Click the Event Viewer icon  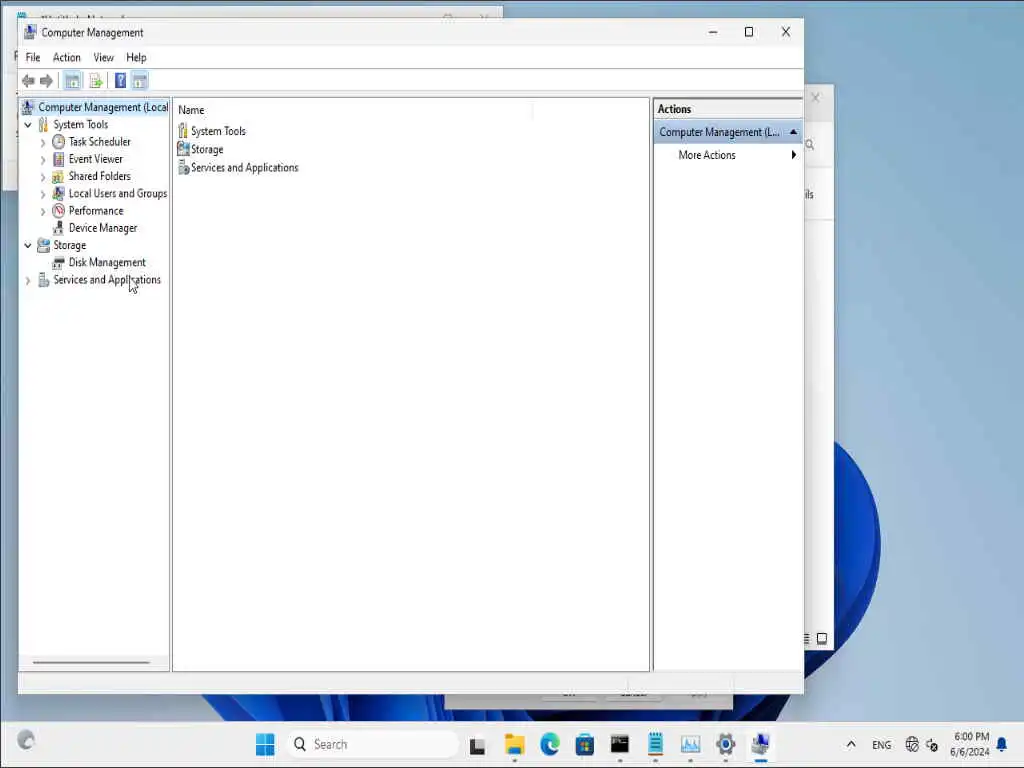pos(59,159)
